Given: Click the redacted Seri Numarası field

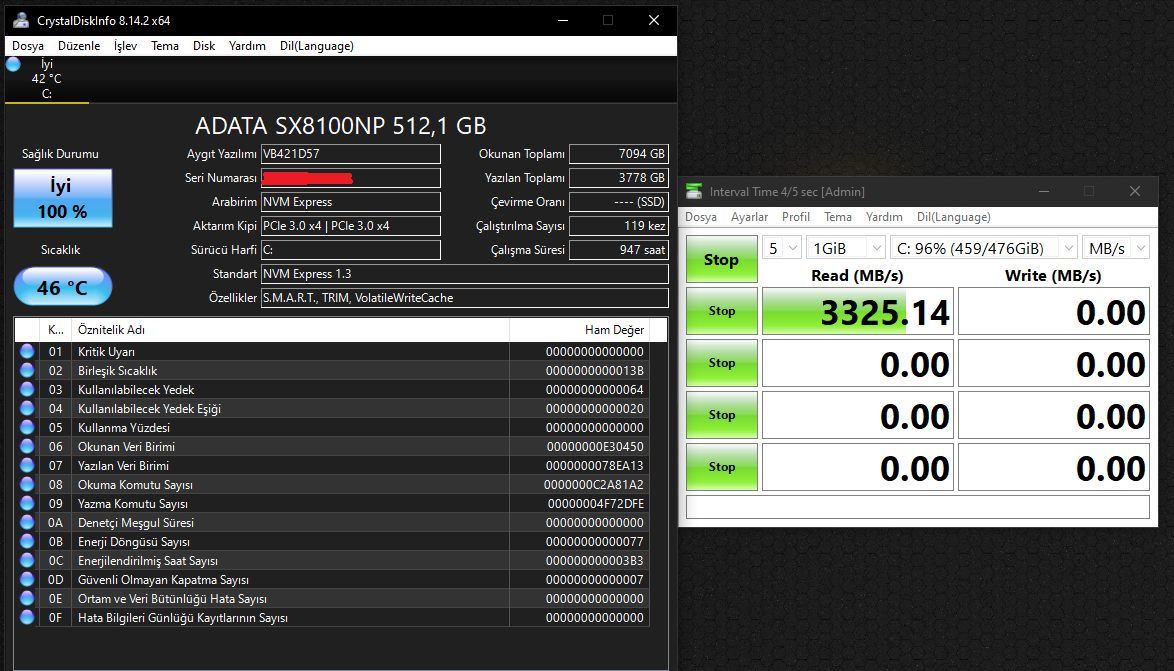Looking at the screenshot, I should click(350, 177).
